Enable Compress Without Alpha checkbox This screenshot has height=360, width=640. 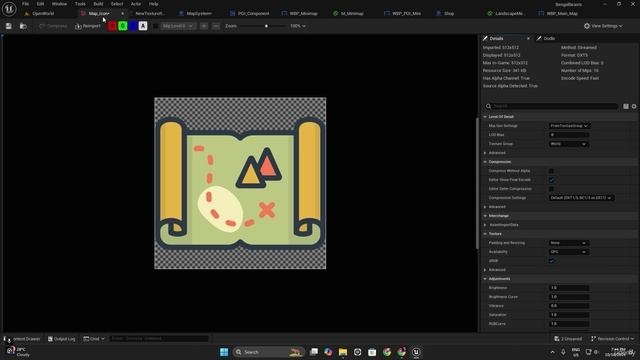(x=551, y=171)
